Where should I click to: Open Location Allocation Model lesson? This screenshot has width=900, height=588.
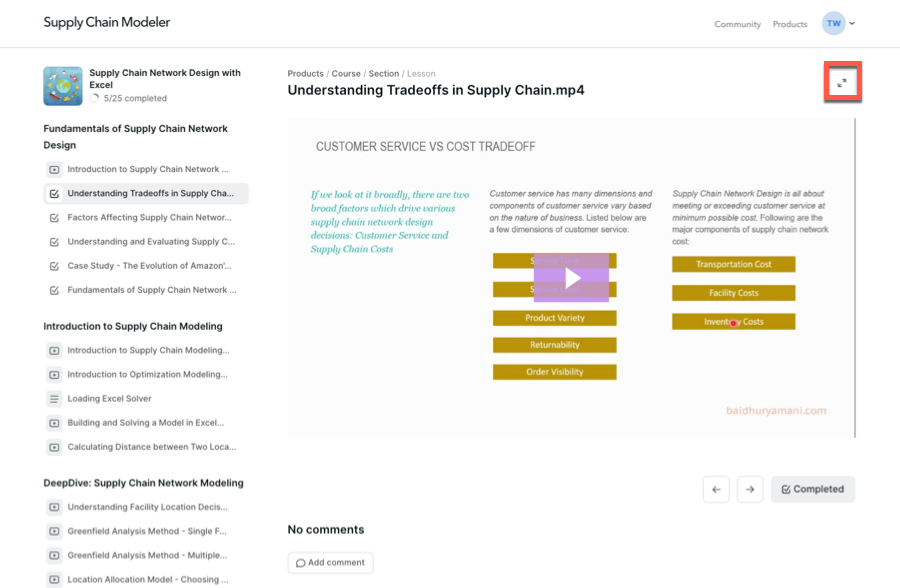(x=148, y=579)
